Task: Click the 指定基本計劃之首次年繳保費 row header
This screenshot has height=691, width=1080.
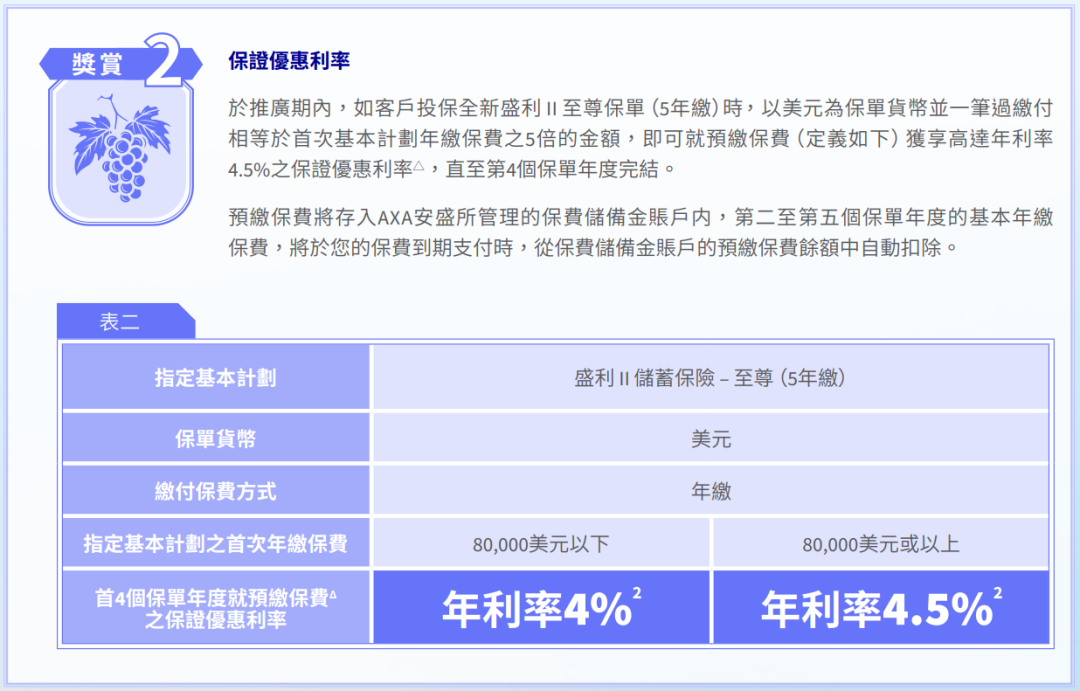Action: pyautogui.click(x=216, y=544)
